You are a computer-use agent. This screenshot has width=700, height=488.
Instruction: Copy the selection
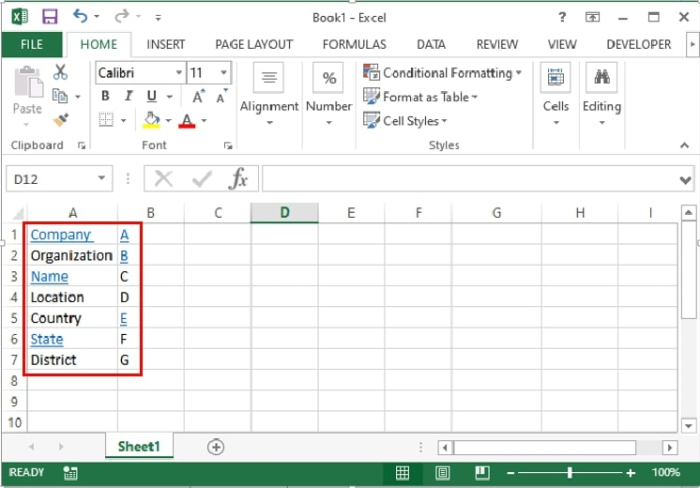point(60,96)
